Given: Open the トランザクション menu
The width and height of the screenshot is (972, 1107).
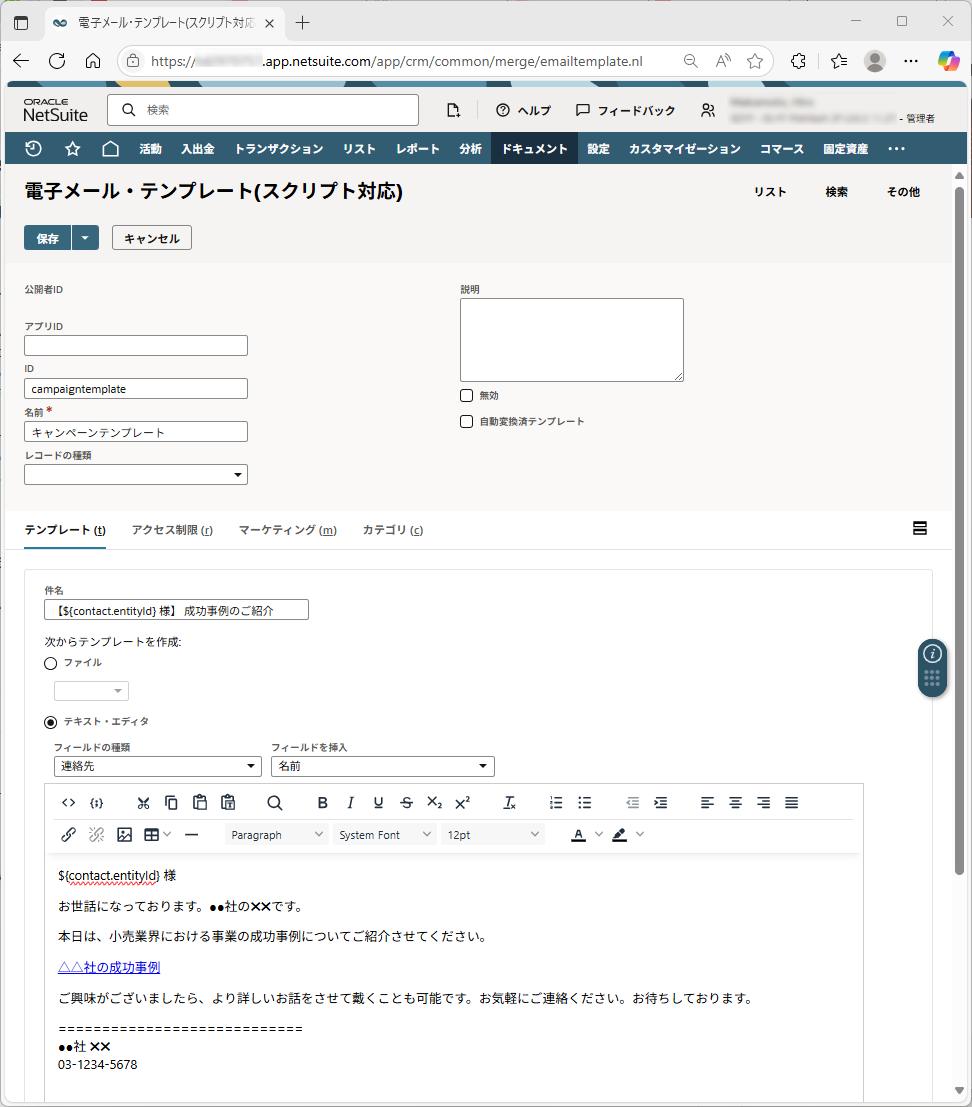Looking at the screenshot, I should click(x=279, y=149).
